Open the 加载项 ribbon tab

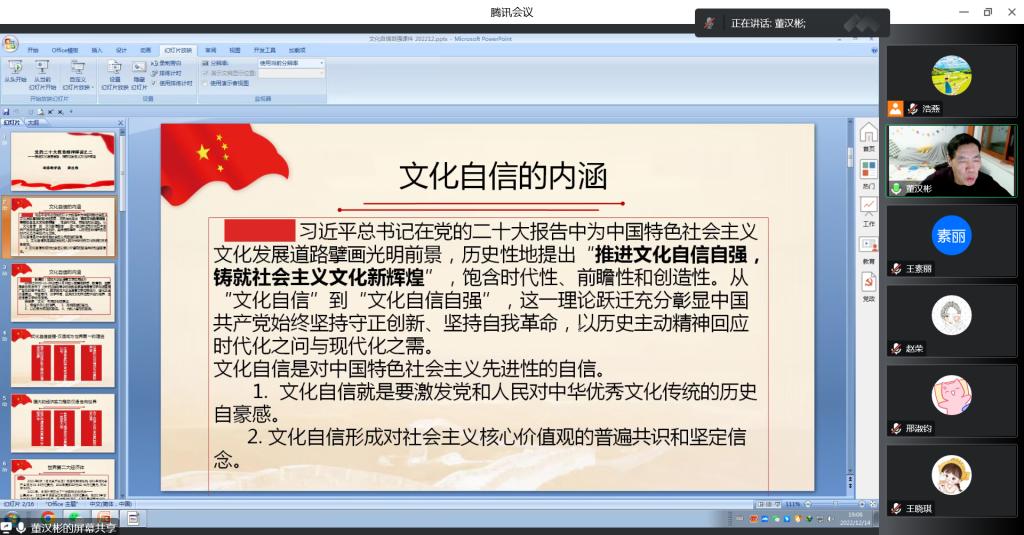pyautogui.click(x=297, y=50)
